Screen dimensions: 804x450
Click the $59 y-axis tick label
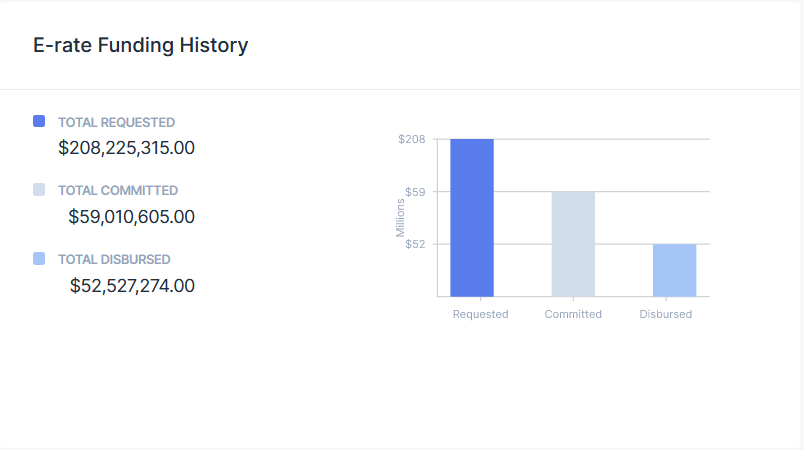(415, 192)
